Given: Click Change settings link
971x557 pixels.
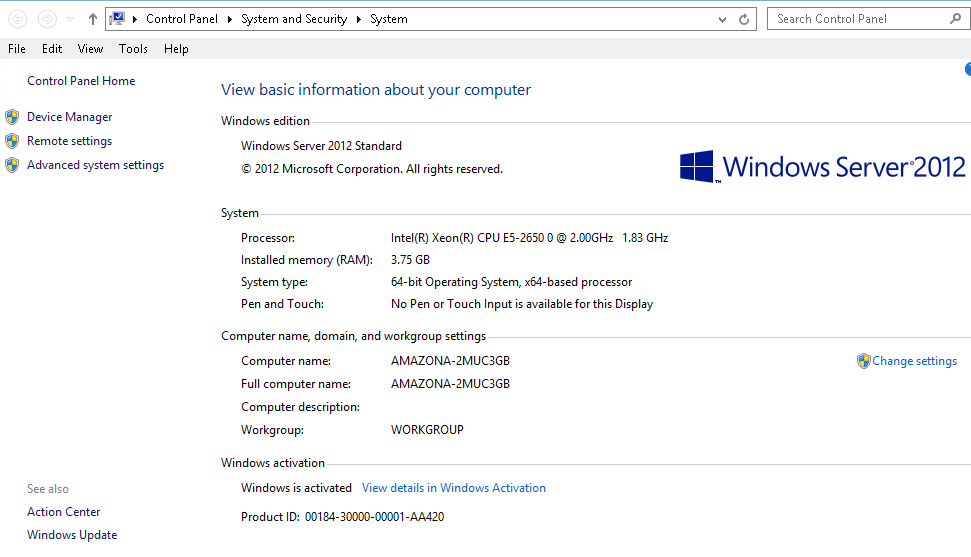Looking at the screenshot, I should [915, 361].
